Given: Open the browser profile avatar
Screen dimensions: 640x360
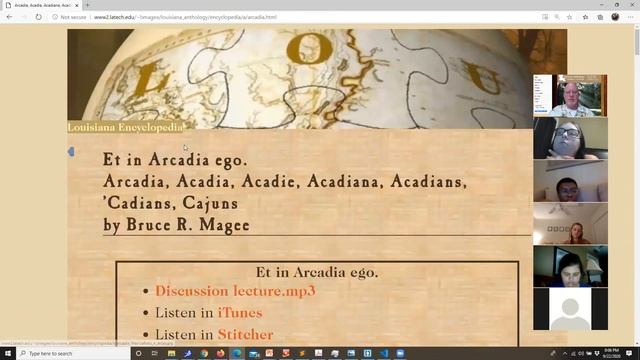Looking at the screenshot, I should click(x=615, y=17).
